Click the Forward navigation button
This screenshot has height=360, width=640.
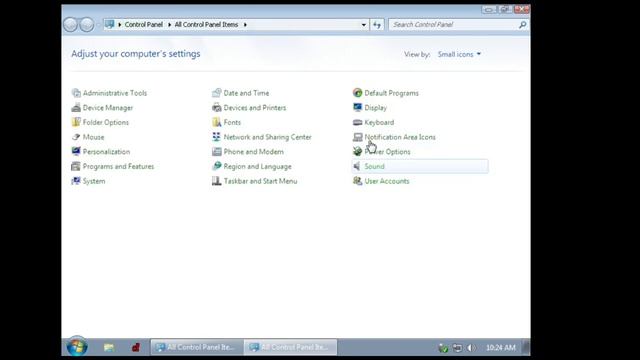pyautogui.click(x=87, y=25)
